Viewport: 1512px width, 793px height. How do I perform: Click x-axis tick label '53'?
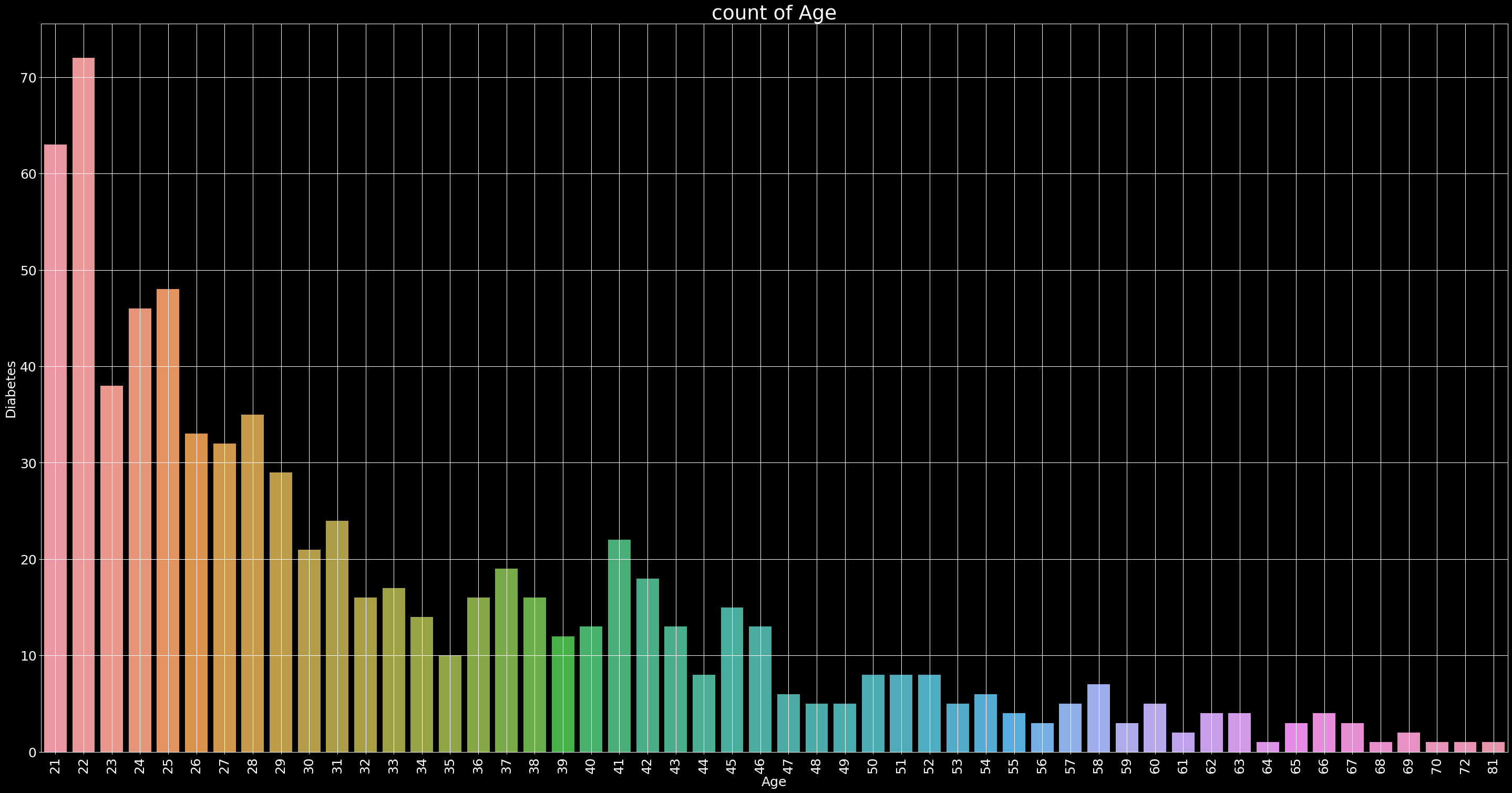[x=958, y=766]
